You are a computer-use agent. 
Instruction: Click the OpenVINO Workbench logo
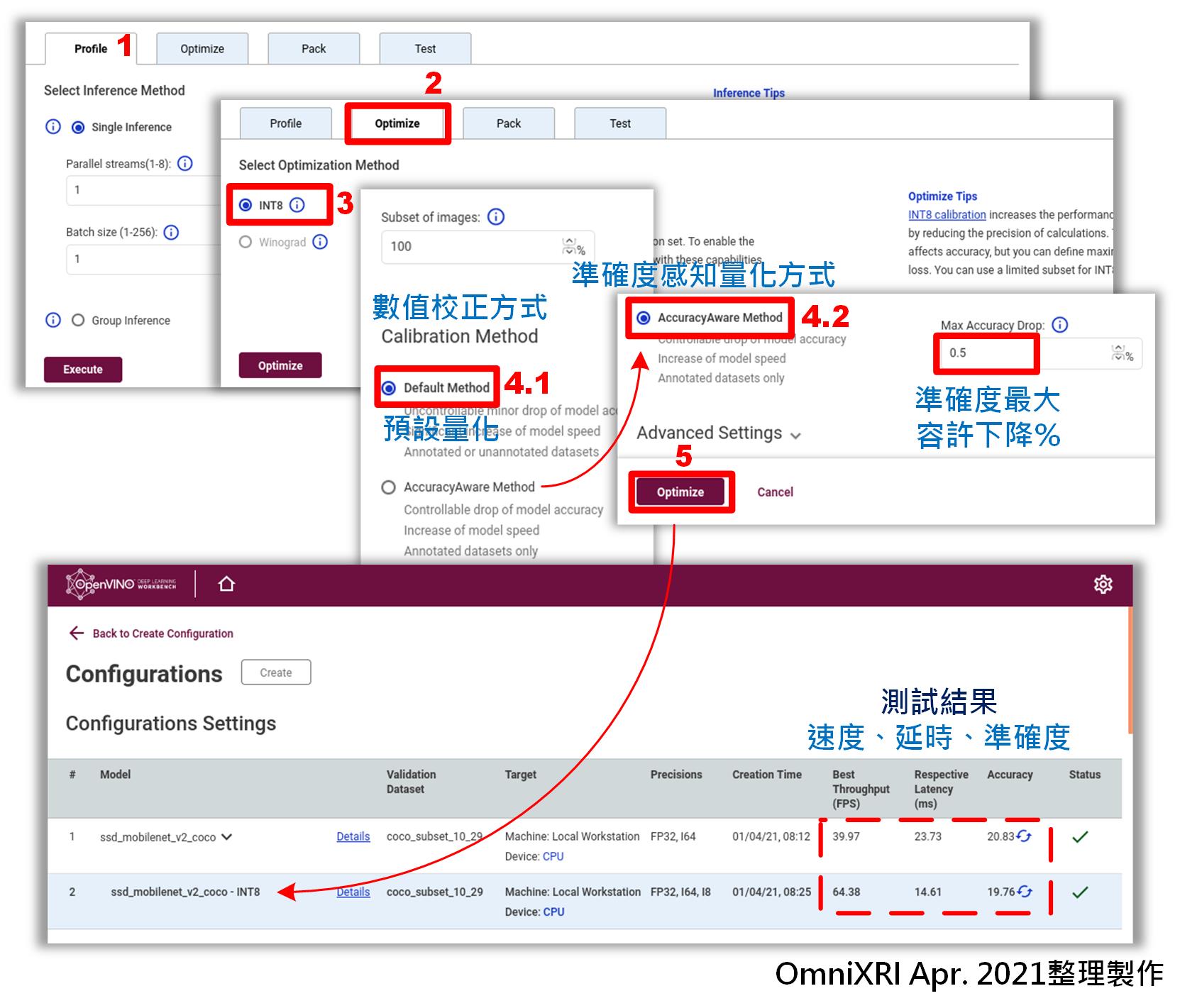[121, 584]
